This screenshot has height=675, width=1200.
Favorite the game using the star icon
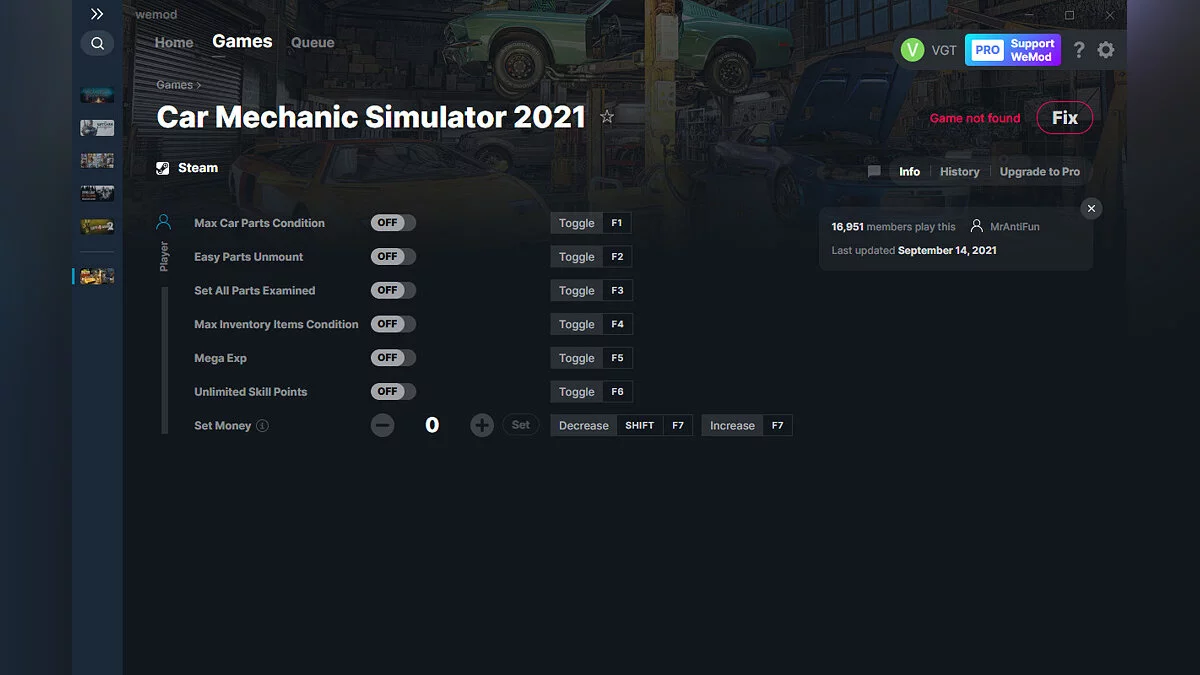[x=607, y=116]
